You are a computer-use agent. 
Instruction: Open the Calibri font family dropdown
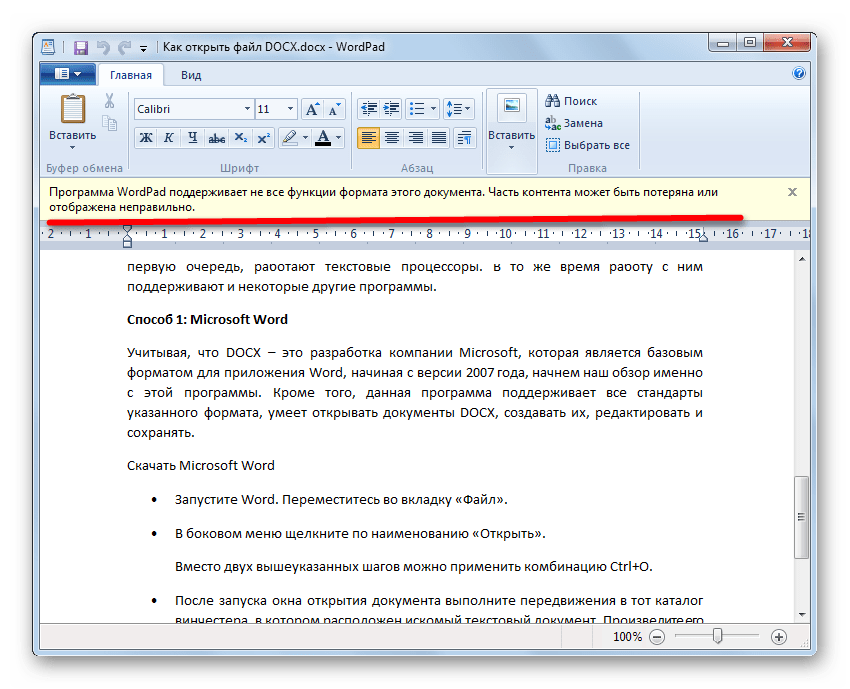247,109
